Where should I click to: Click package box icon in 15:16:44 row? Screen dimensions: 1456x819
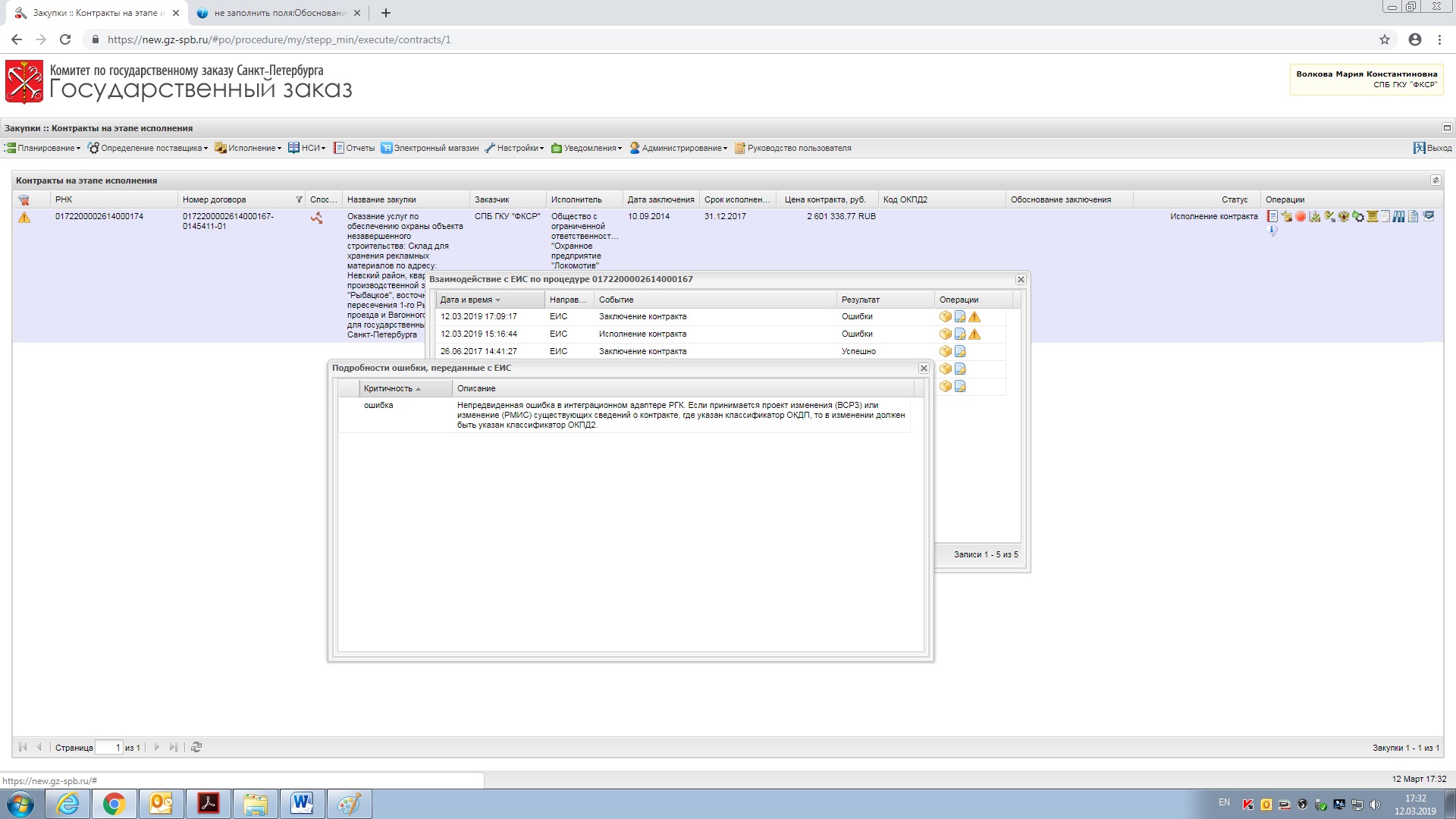point(945,334)
